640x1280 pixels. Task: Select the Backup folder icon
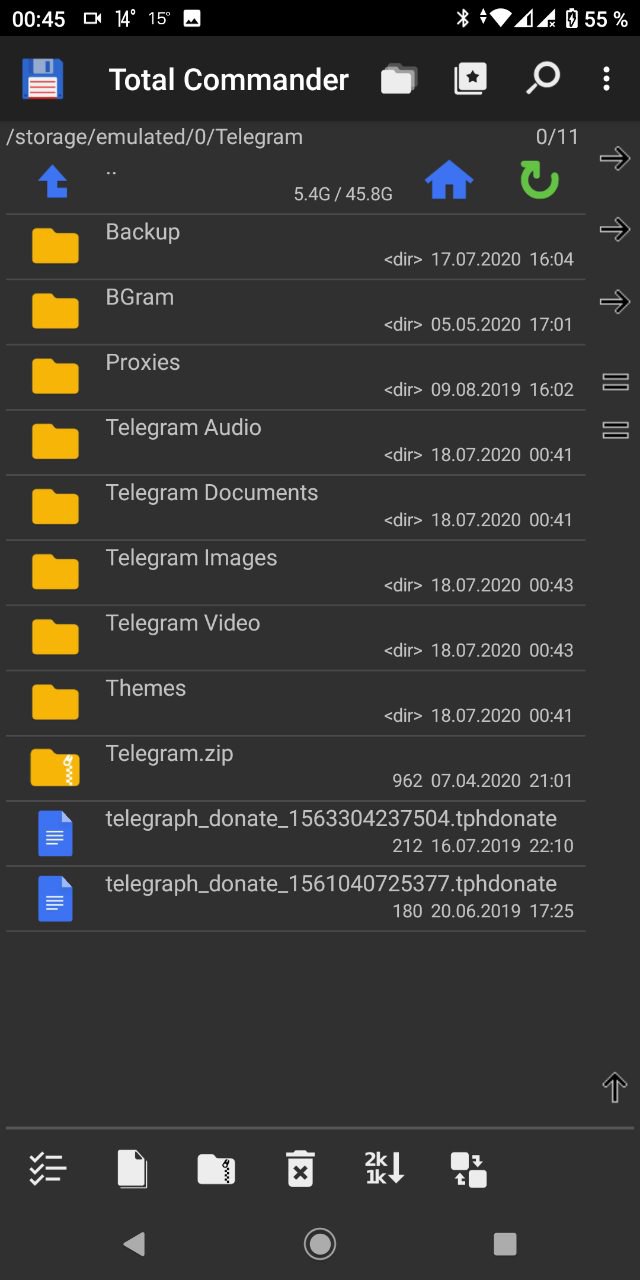pyautogui.click(x=55, y=246)
